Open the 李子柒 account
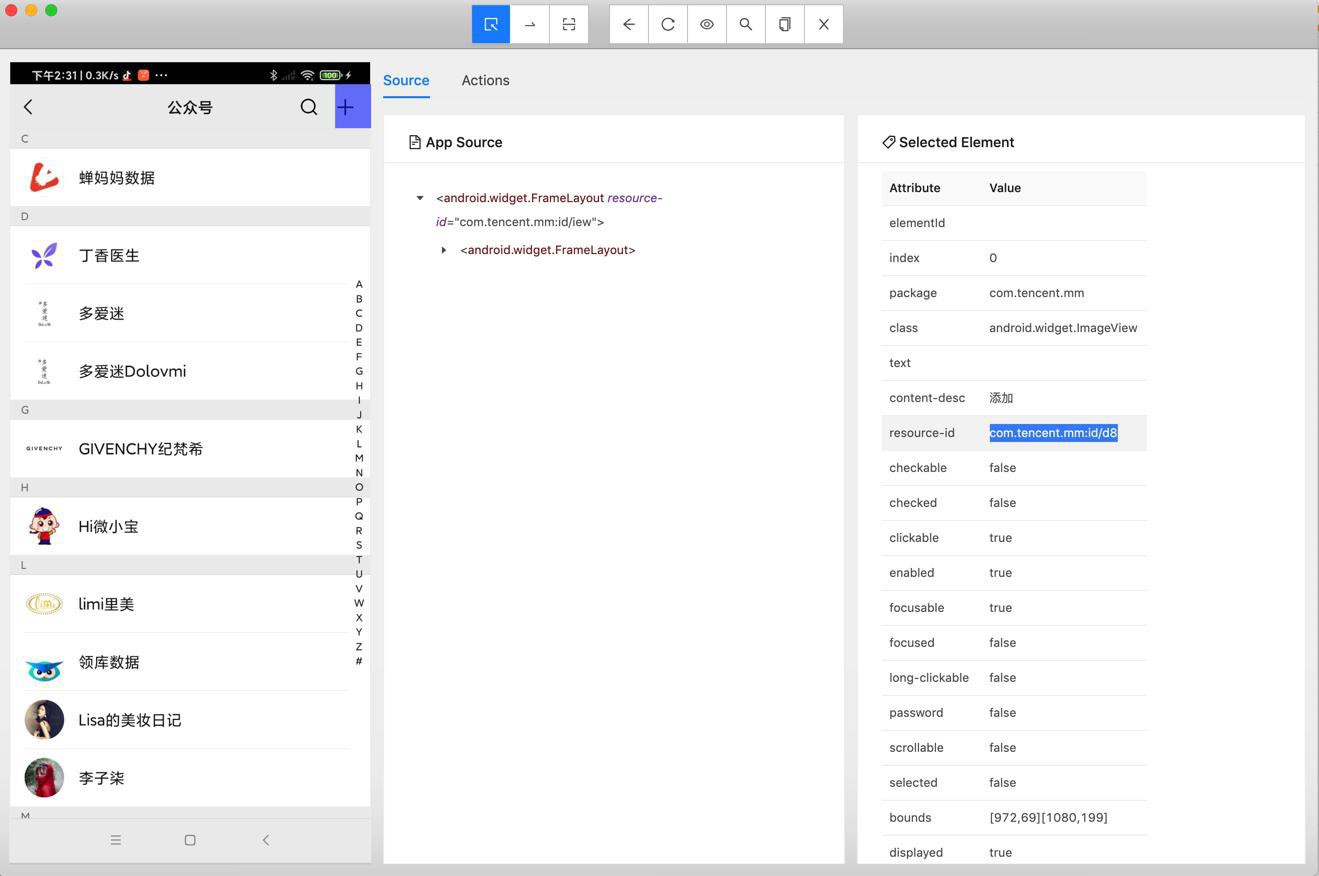 [x=190, y=778]
